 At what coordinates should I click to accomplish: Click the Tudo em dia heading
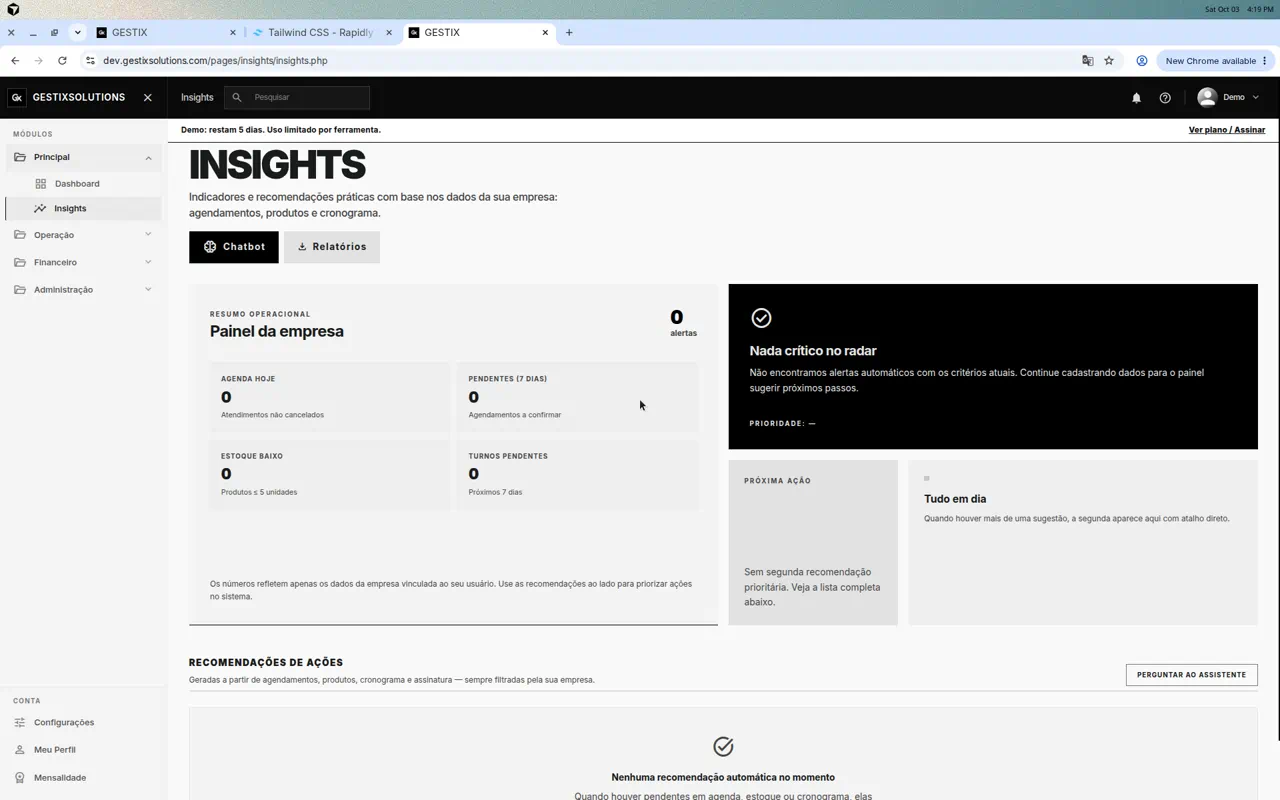tap(955, 499)
